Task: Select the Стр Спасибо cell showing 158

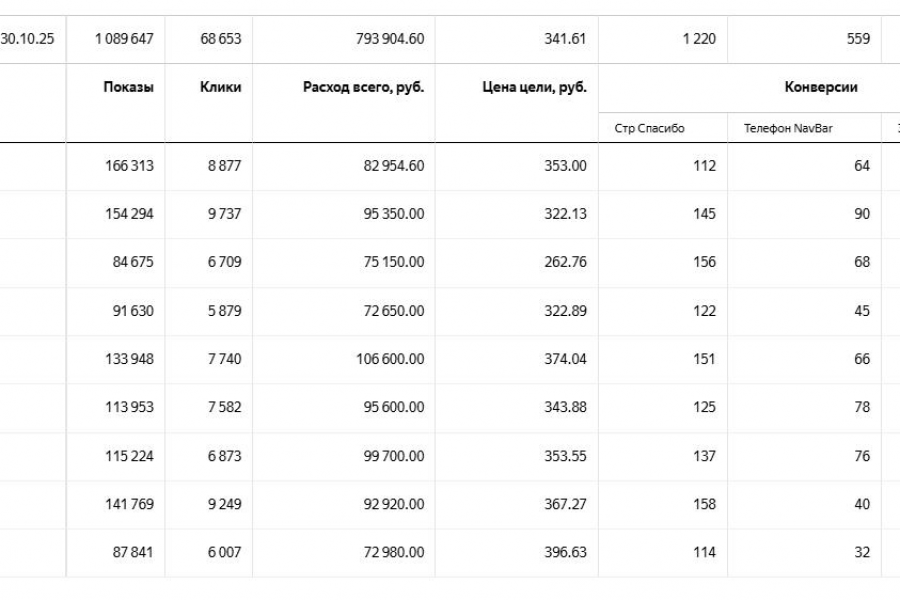Action: 704,504
